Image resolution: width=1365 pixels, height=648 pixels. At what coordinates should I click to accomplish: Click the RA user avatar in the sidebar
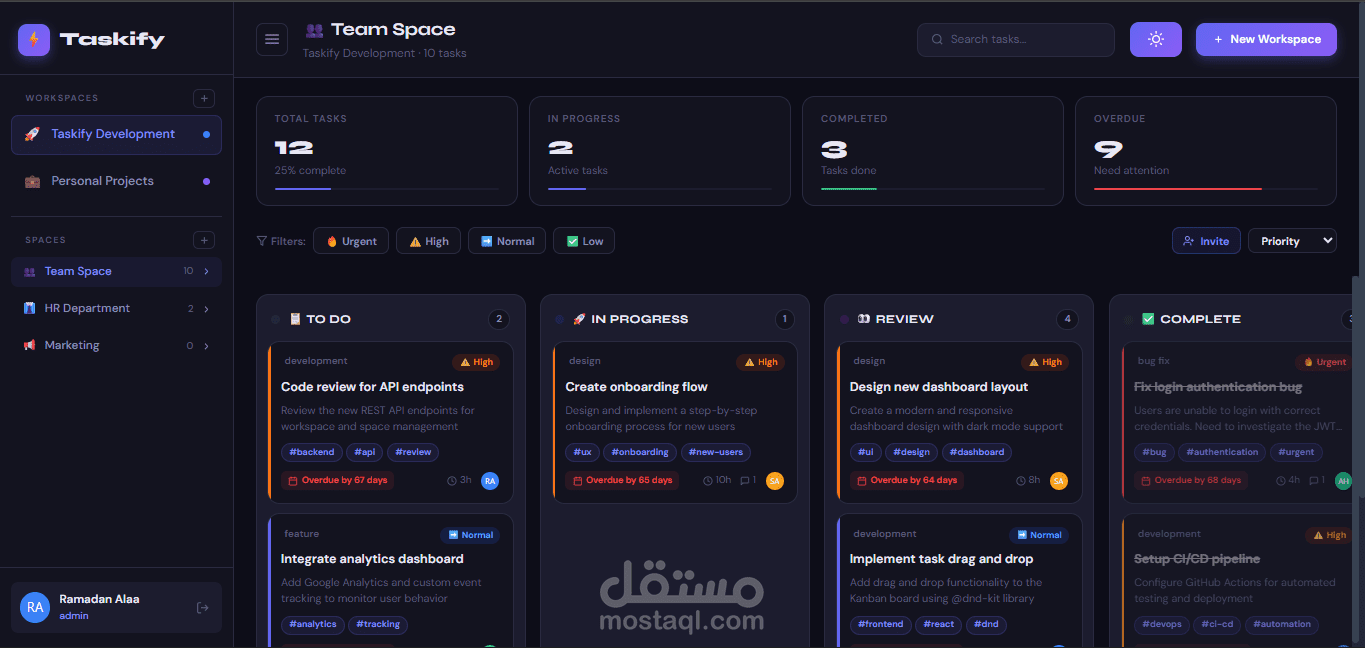tap(35, 607)
